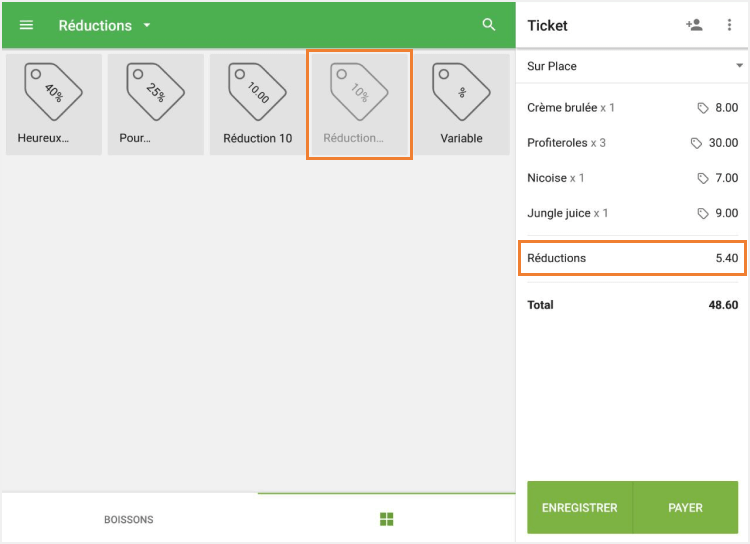Open the Nicoise ticket item
Image resolution: width=750 pixels, height=544 pixels.
coord(632,178)
